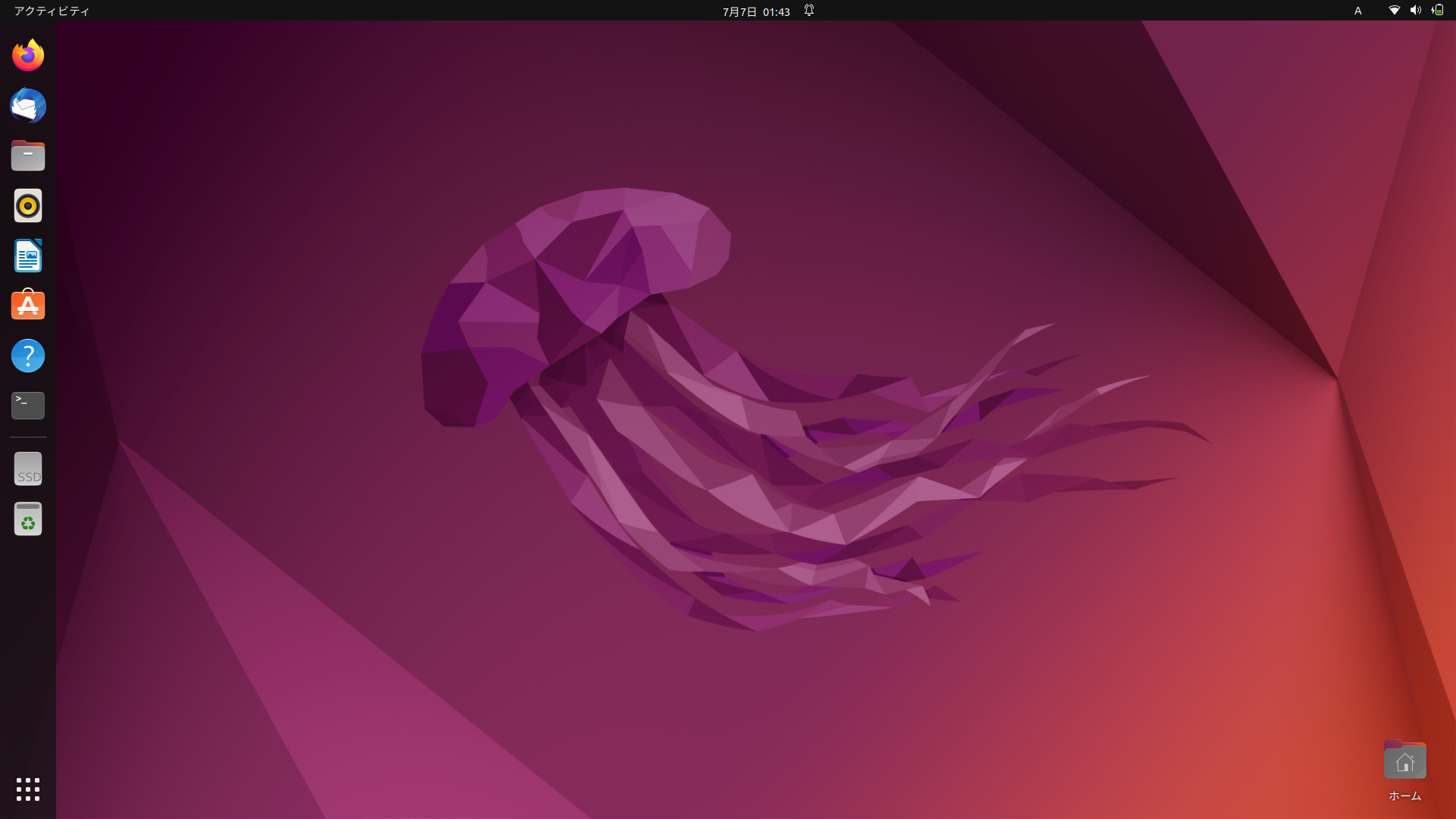The height and width of the screenshot is (819, 1456).
Task: Open the notification bell area
Action: tap(808, 11)
